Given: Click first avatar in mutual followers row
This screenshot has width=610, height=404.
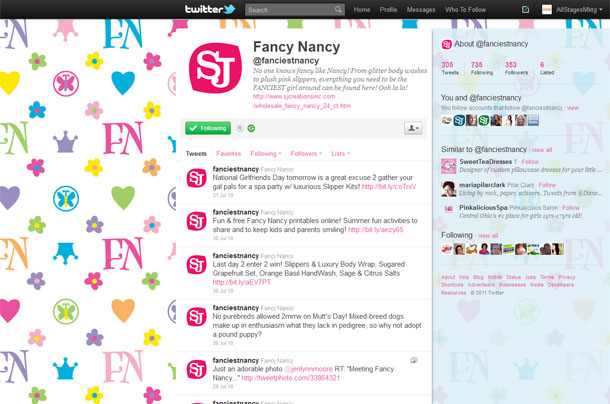Looking at the screenshot, I should tap(447, 121).
